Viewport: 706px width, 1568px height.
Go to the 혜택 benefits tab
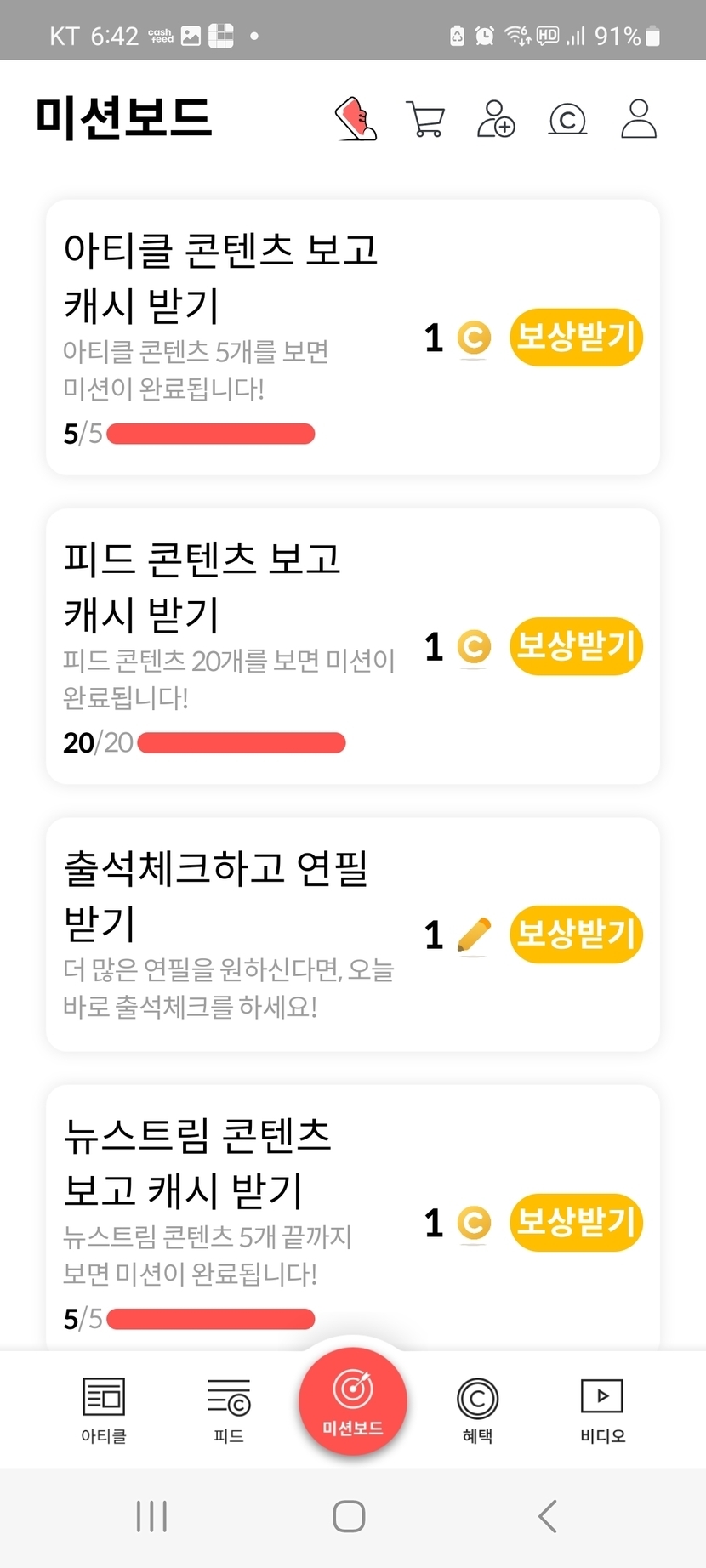(477, 1410)
